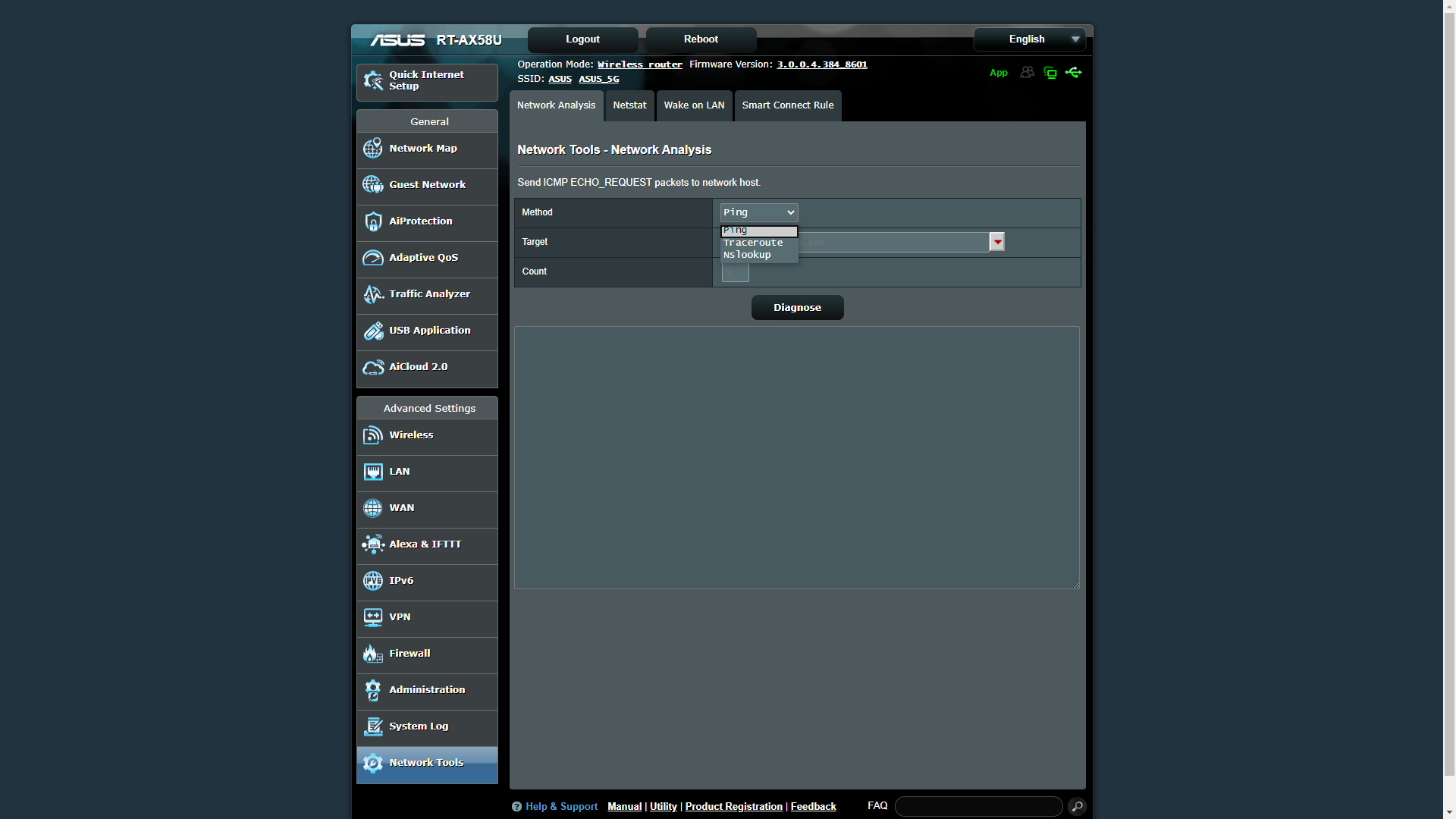Image resolution: width=1456 pixels, height=819 pixels.
Task: Click the guest users status icon
Action: (1027, 73)
